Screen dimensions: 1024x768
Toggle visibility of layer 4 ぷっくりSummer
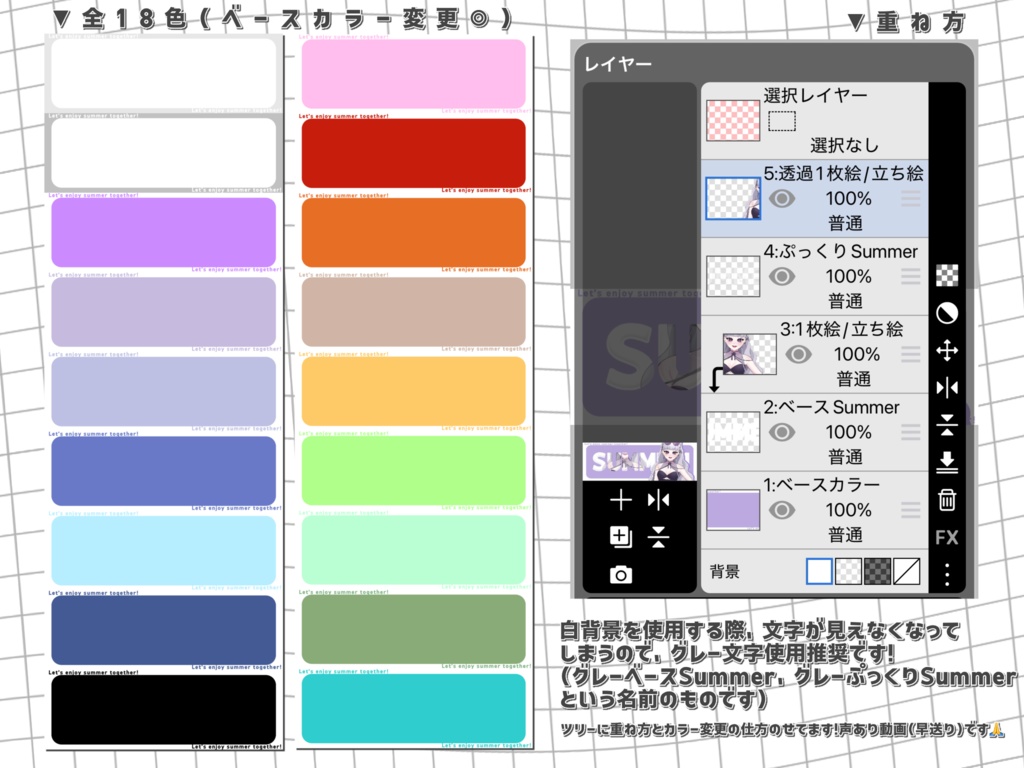coord(782,276)
